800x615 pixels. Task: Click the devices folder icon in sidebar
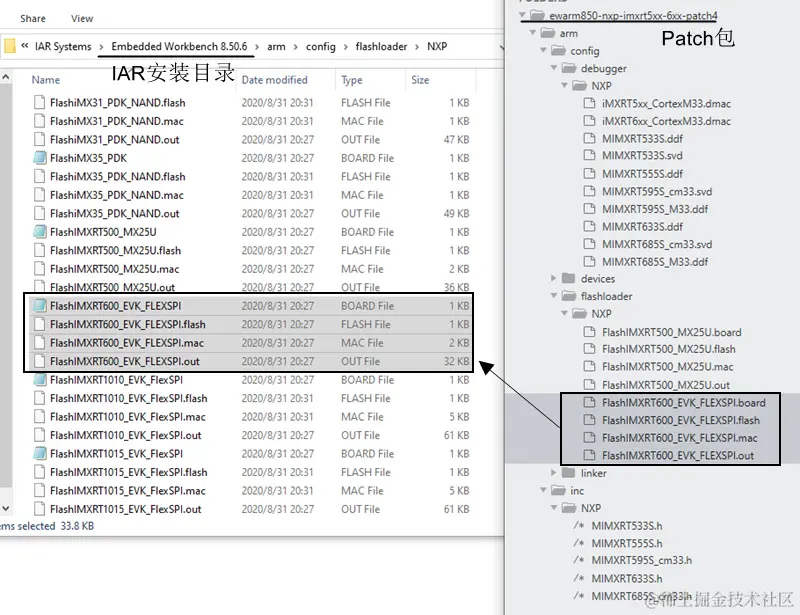(568, 278)
